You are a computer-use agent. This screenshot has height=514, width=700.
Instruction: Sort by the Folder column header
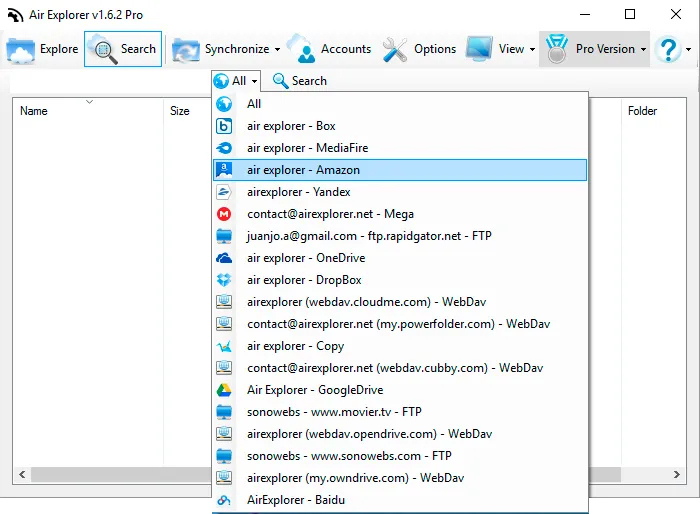[x=642, y=111]
